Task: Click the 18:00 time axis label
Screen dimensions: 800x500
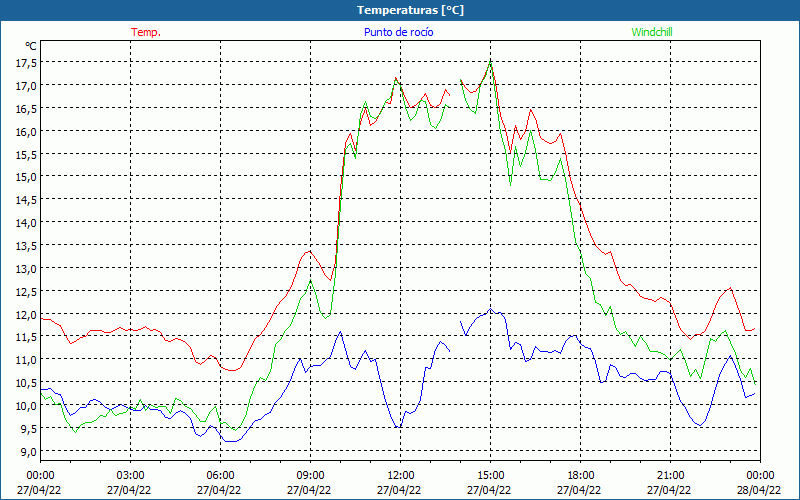Action: click(580, 476)
